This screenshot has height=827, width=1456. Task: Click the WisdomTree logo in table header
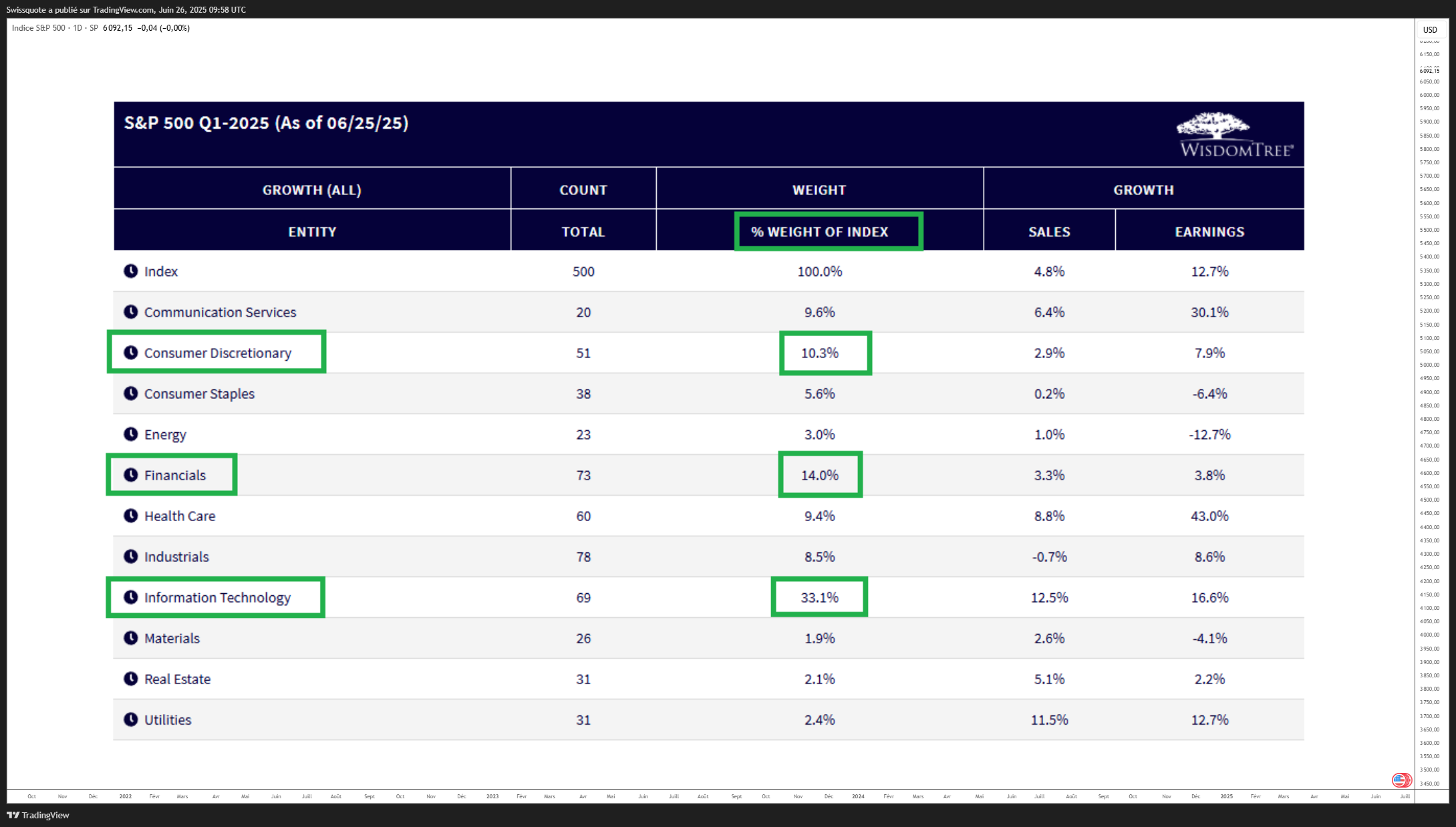pyautogui.click(x=1236, y=135)
